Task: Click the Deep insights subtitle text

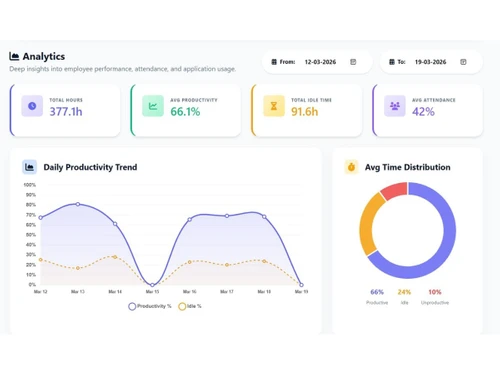Action: pos(123,69)
